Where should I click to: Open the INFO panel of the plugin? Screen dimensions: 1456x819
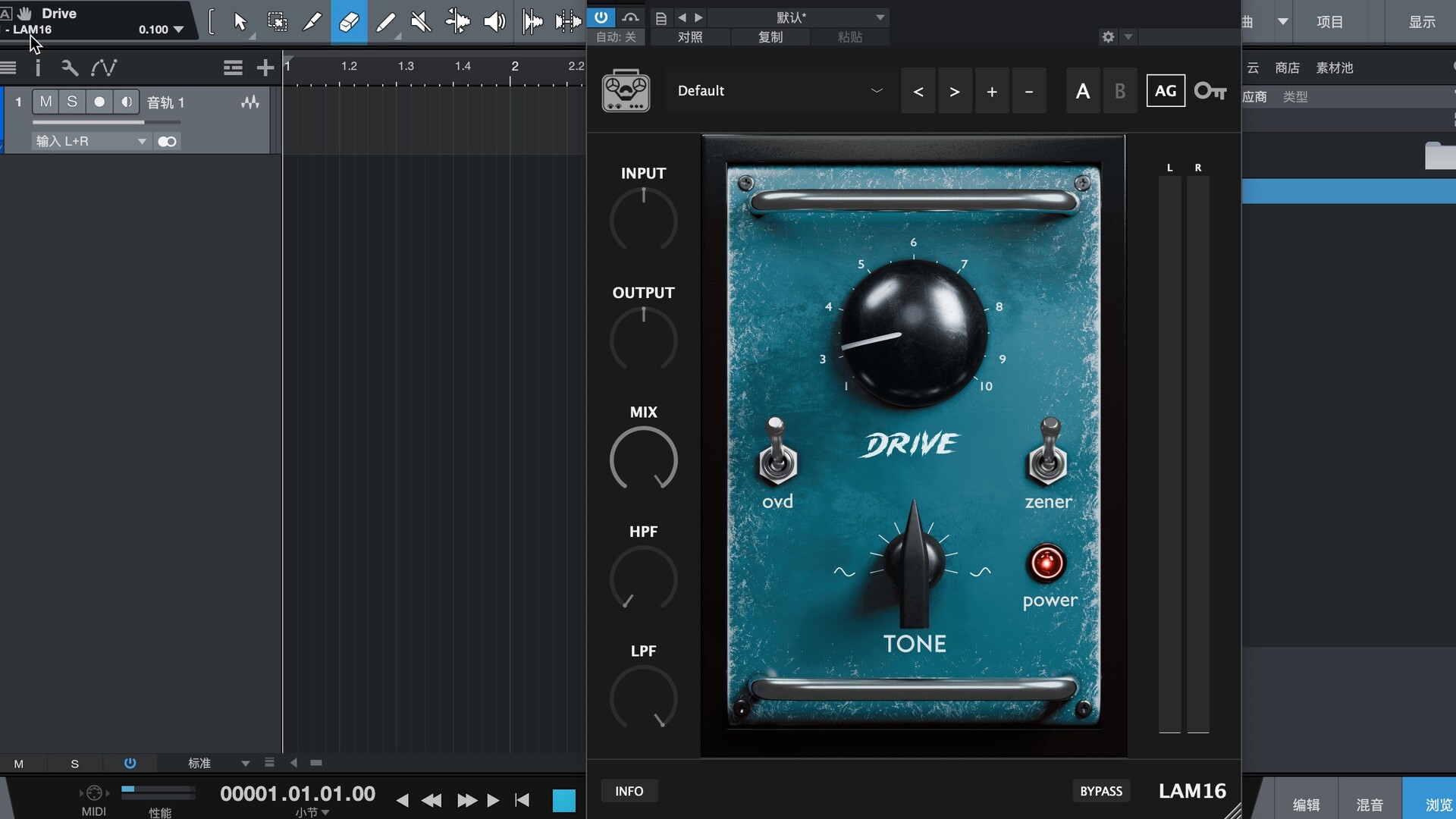(x=629, y=790)
